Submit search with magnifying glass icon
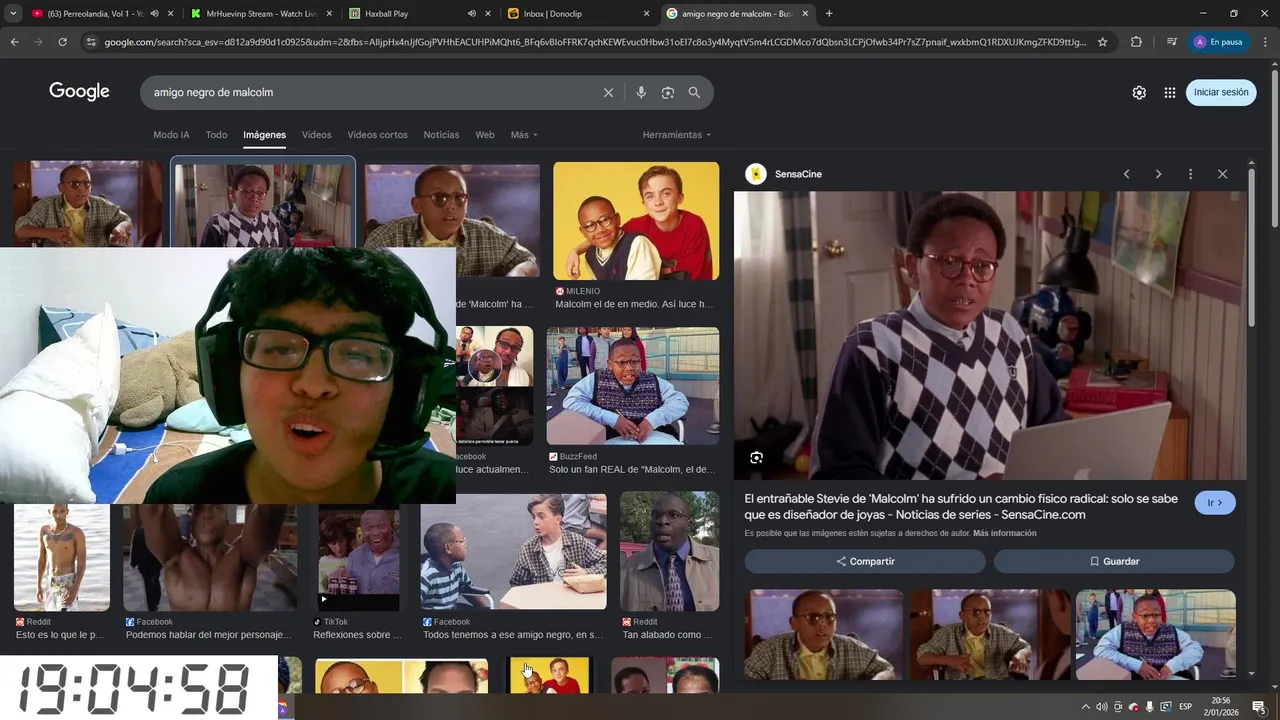Screen dimensions: 1280x720 click(694, 92)
